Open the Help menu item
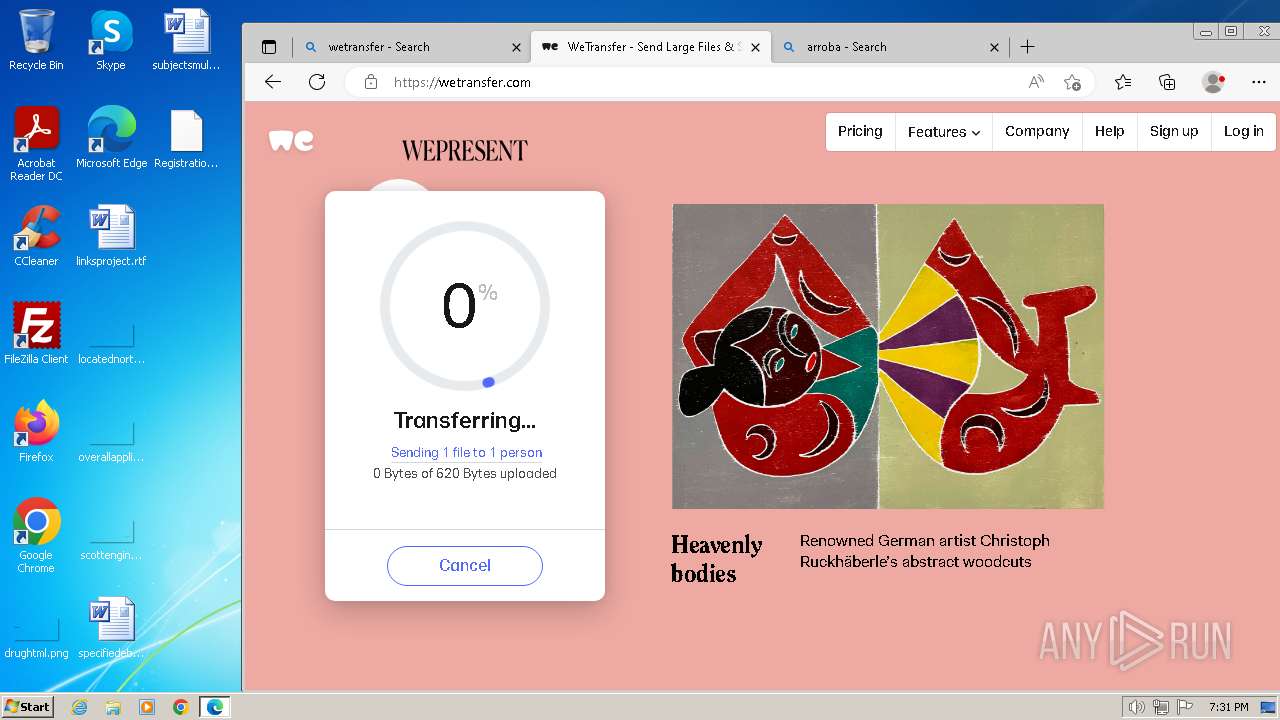This screenshot has width=1280, height=720. 1109,131
